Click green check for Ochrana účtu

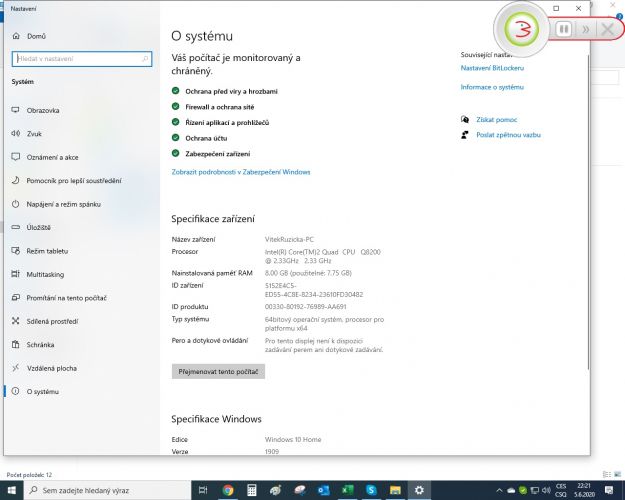click(x=175, y=138)
